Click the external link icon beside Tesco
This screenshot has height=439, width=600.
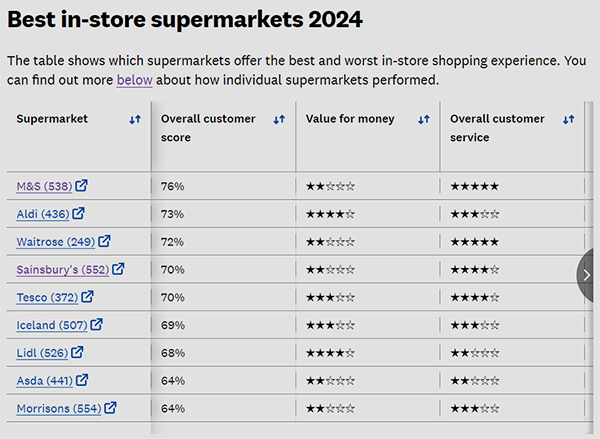pyautogui.click(x=87, y=297)
